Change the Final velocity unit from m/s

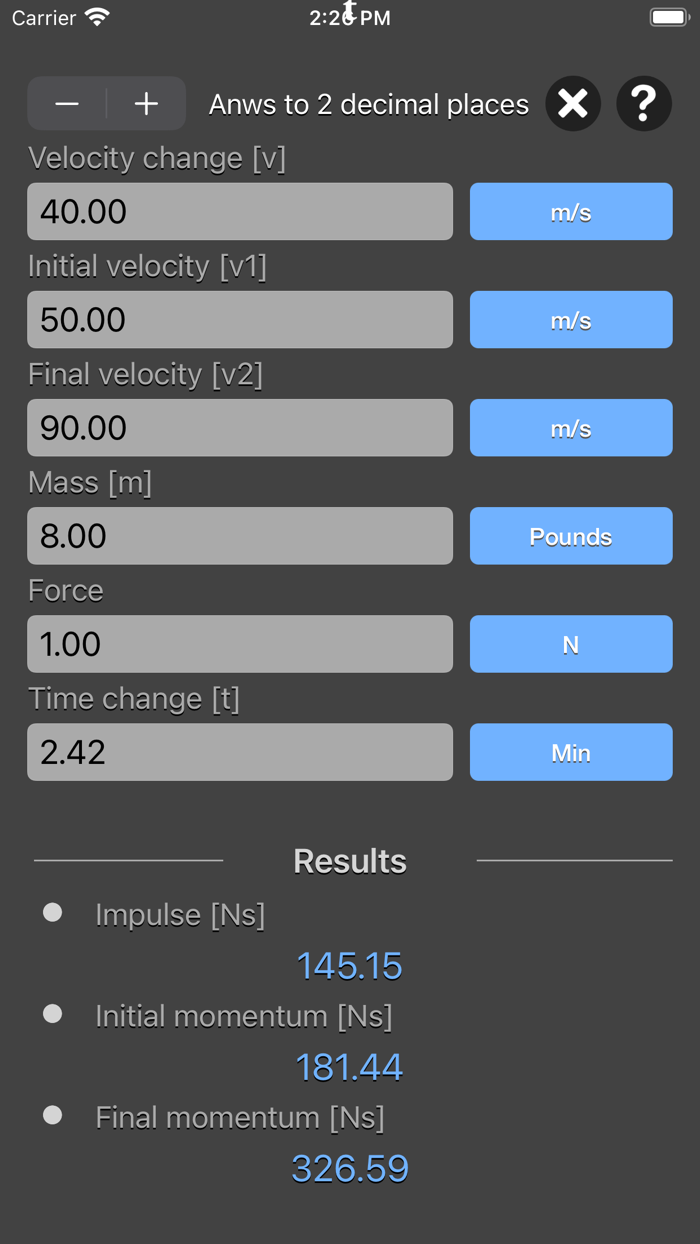(570, 428)
